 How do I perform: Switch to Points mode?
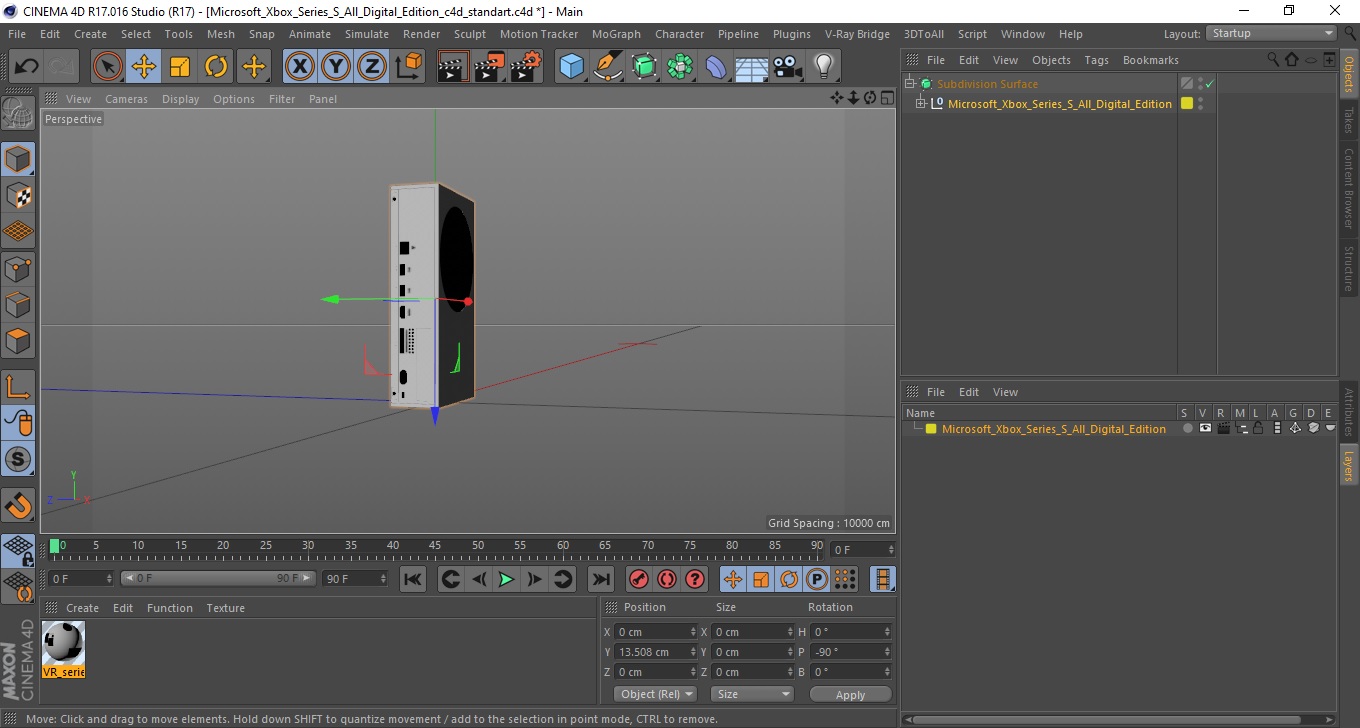18,268
